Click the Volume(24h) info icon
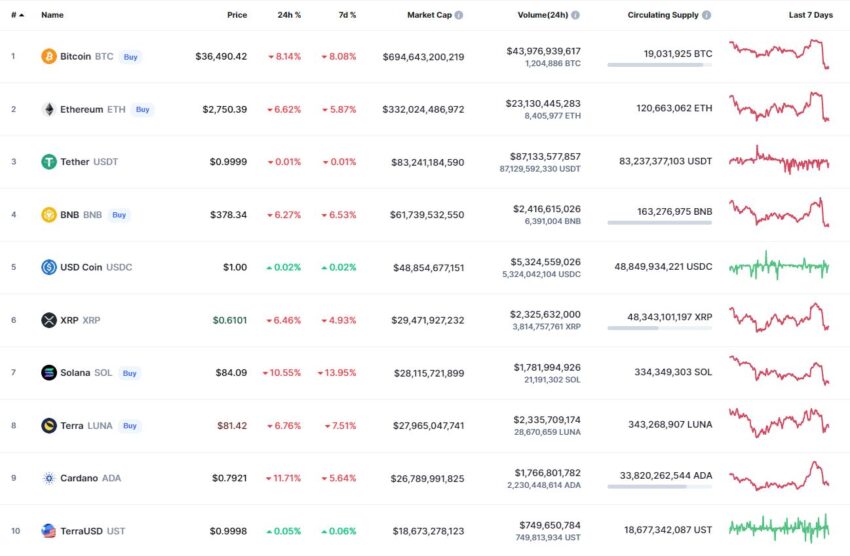Viewport: 850px width, 556px height. [x=576, y=15]
